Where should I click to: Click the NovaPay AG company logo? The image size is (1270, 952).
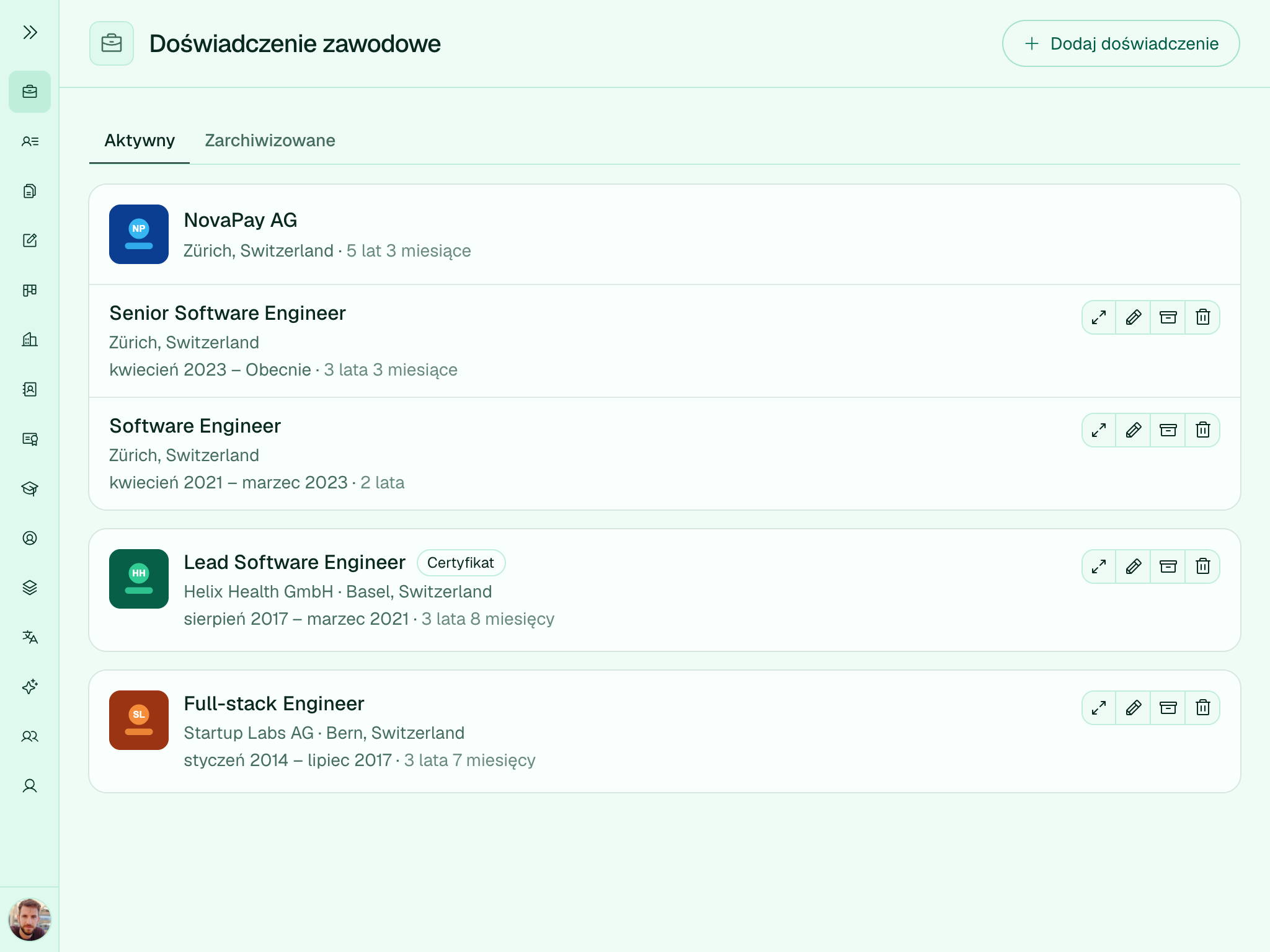tap(139, 234)
